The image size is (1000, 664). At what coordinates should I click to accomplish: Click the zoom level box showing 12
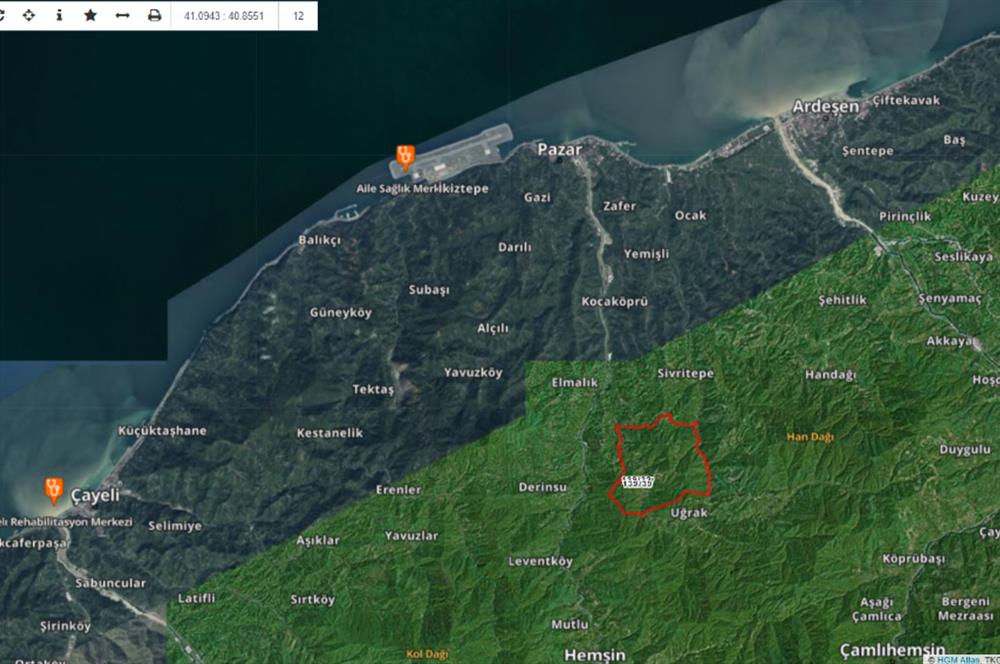tap(298, 16)
